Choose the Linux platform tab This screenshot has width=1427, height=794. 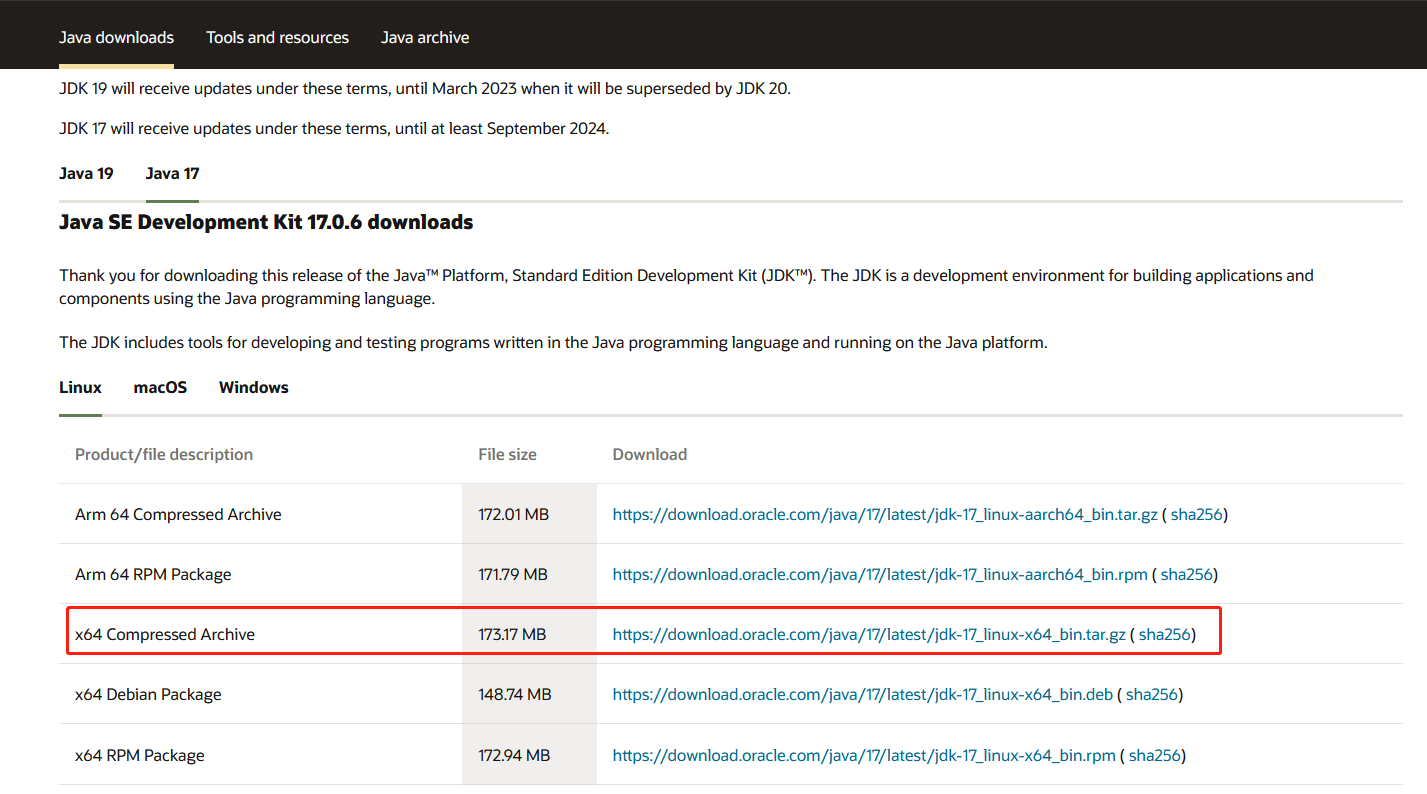pos(80,388)
